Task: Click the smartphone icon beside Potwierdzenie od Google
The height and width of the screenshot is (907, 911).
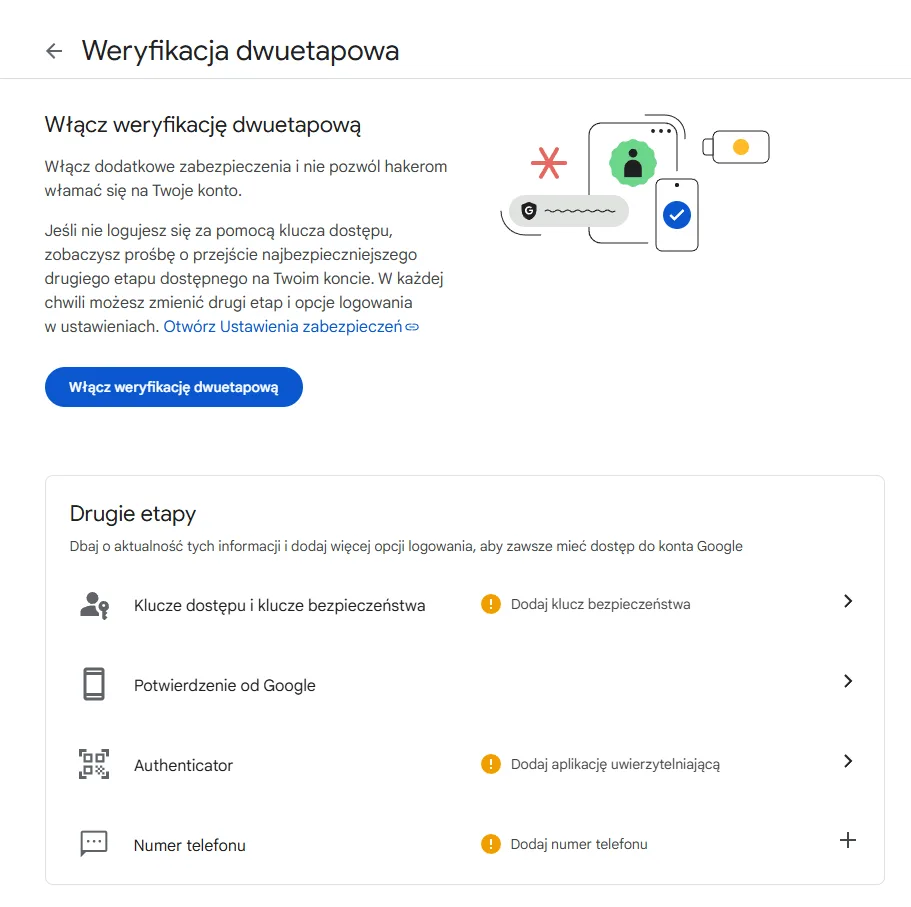Action: click(x=92, y=682)
